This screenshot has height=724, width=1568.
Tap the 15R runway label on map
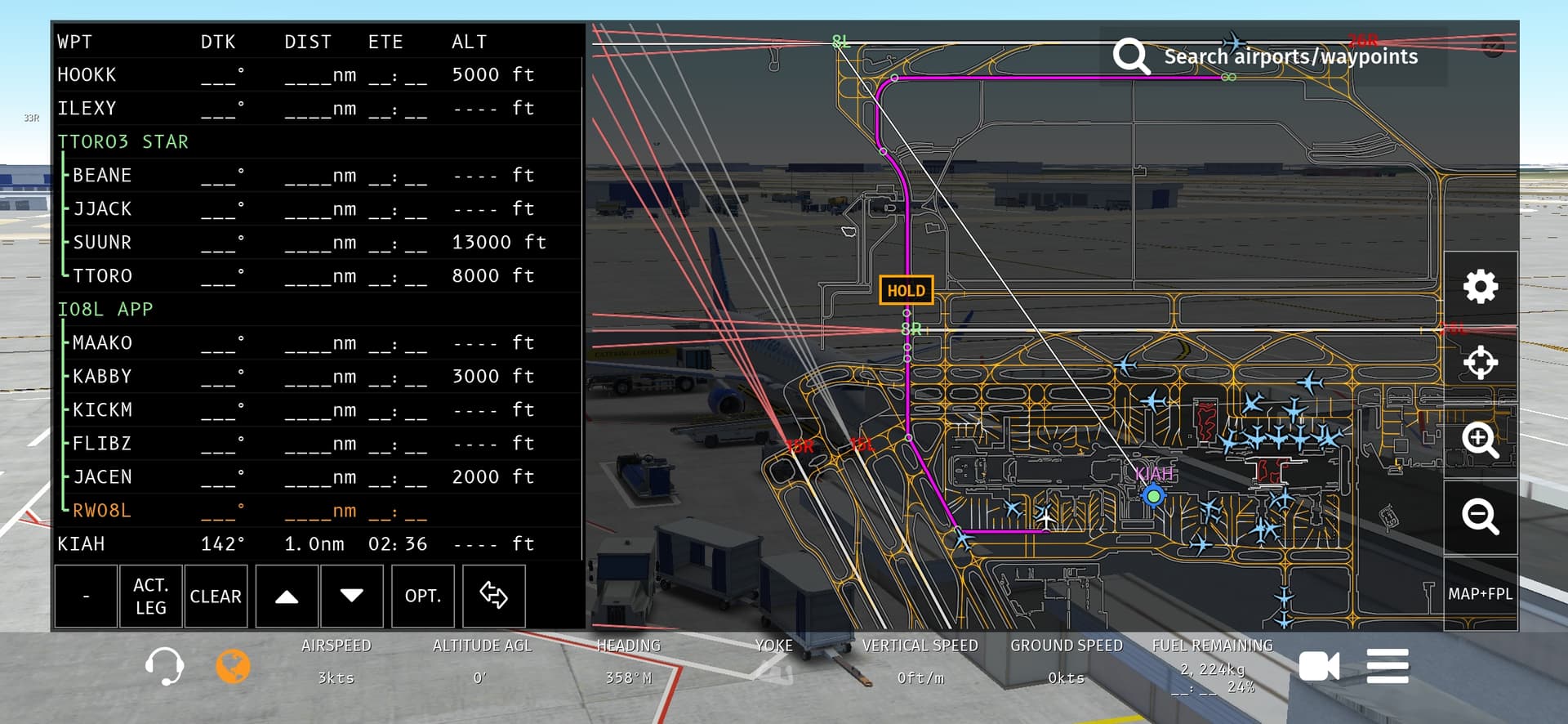800,446
